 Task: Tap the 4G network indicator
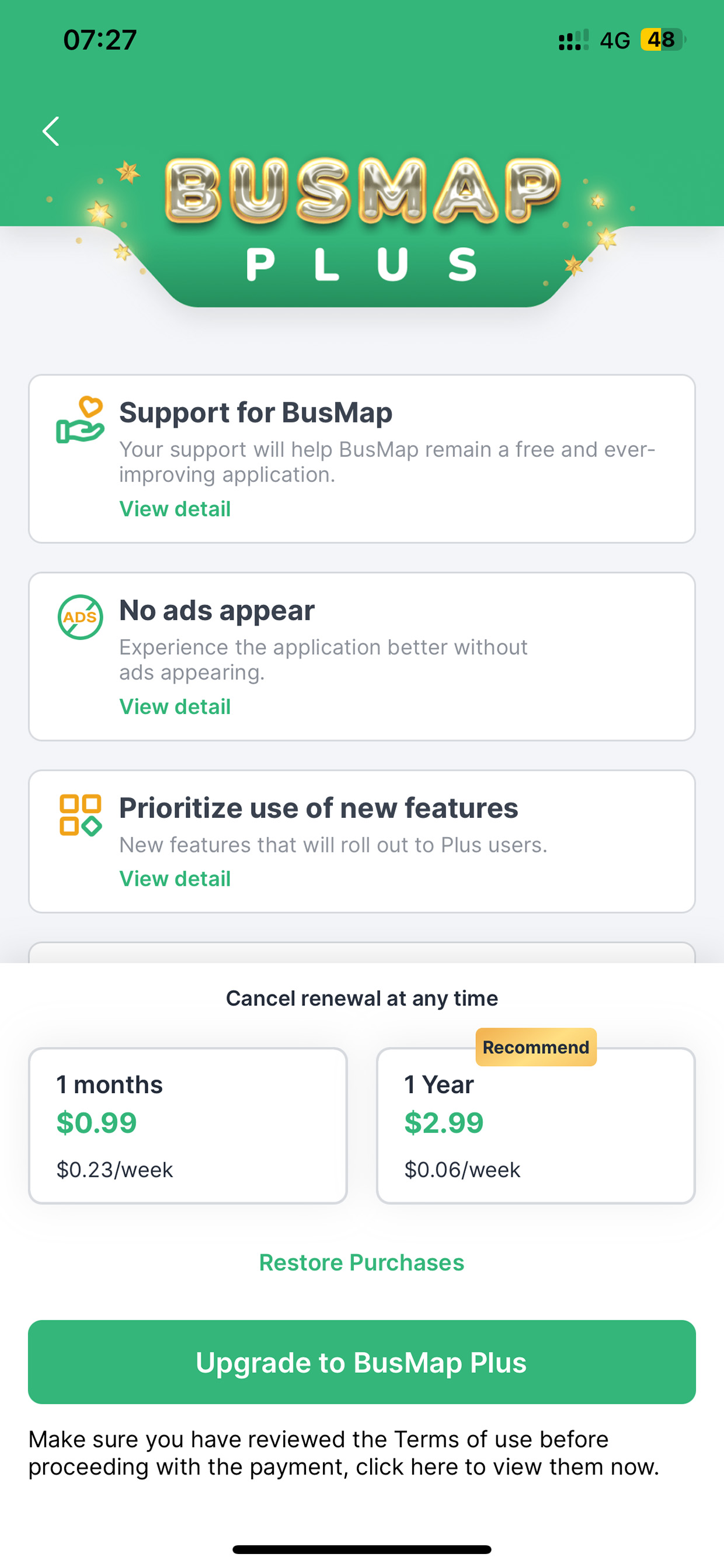pos(614,40)
